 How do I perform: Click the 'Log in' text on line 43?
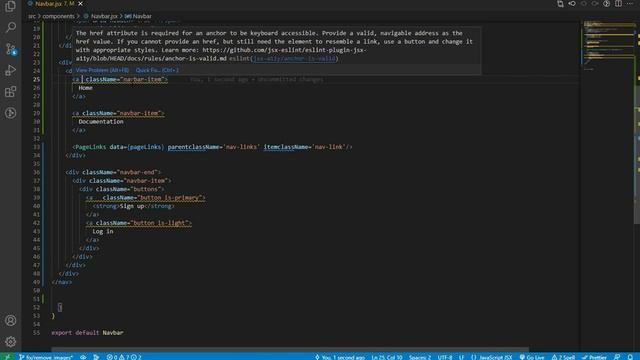(x=103, y=231)
